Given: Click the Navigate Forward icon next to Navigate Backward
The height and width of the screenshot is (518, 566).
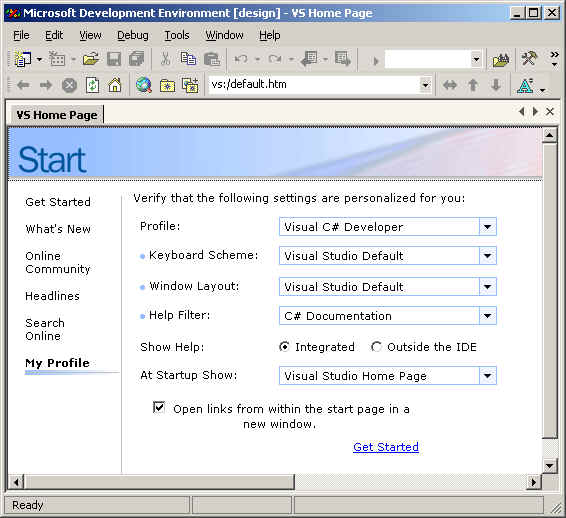Looking at the screenshot, I should point(342,59).
